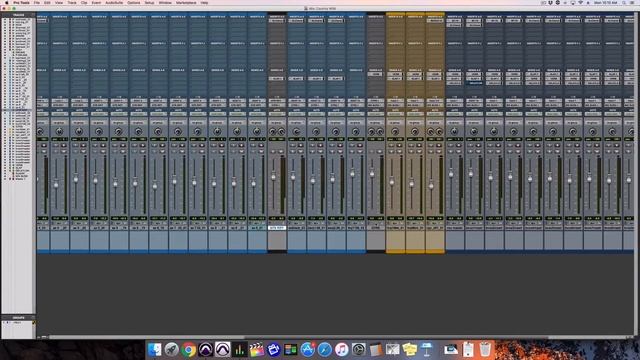Click the left pan knob on the highlighted aux strip
This screenshot has height=360, width=640.
273,131
